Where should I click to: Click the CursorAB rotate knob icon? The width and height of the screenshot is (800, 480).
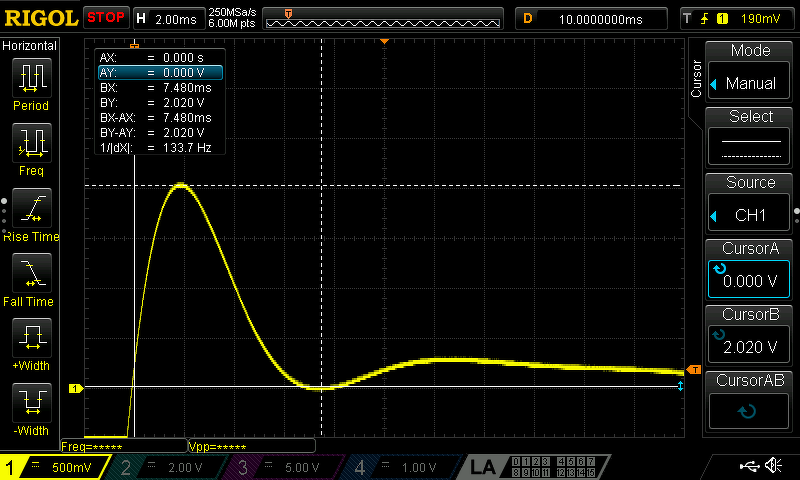[x=747, y=411]
